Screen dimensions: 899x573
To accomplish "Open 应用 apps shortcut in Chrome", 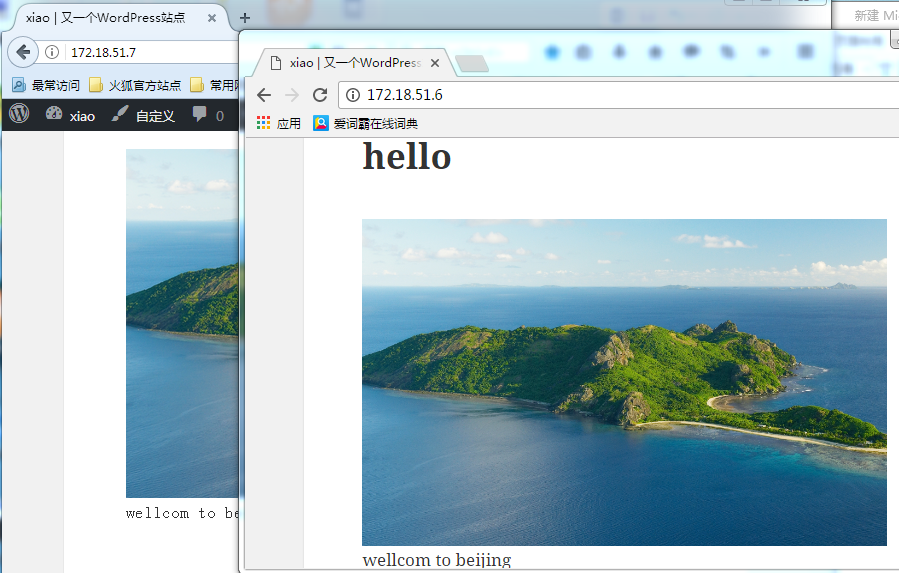I will [279, 123].
